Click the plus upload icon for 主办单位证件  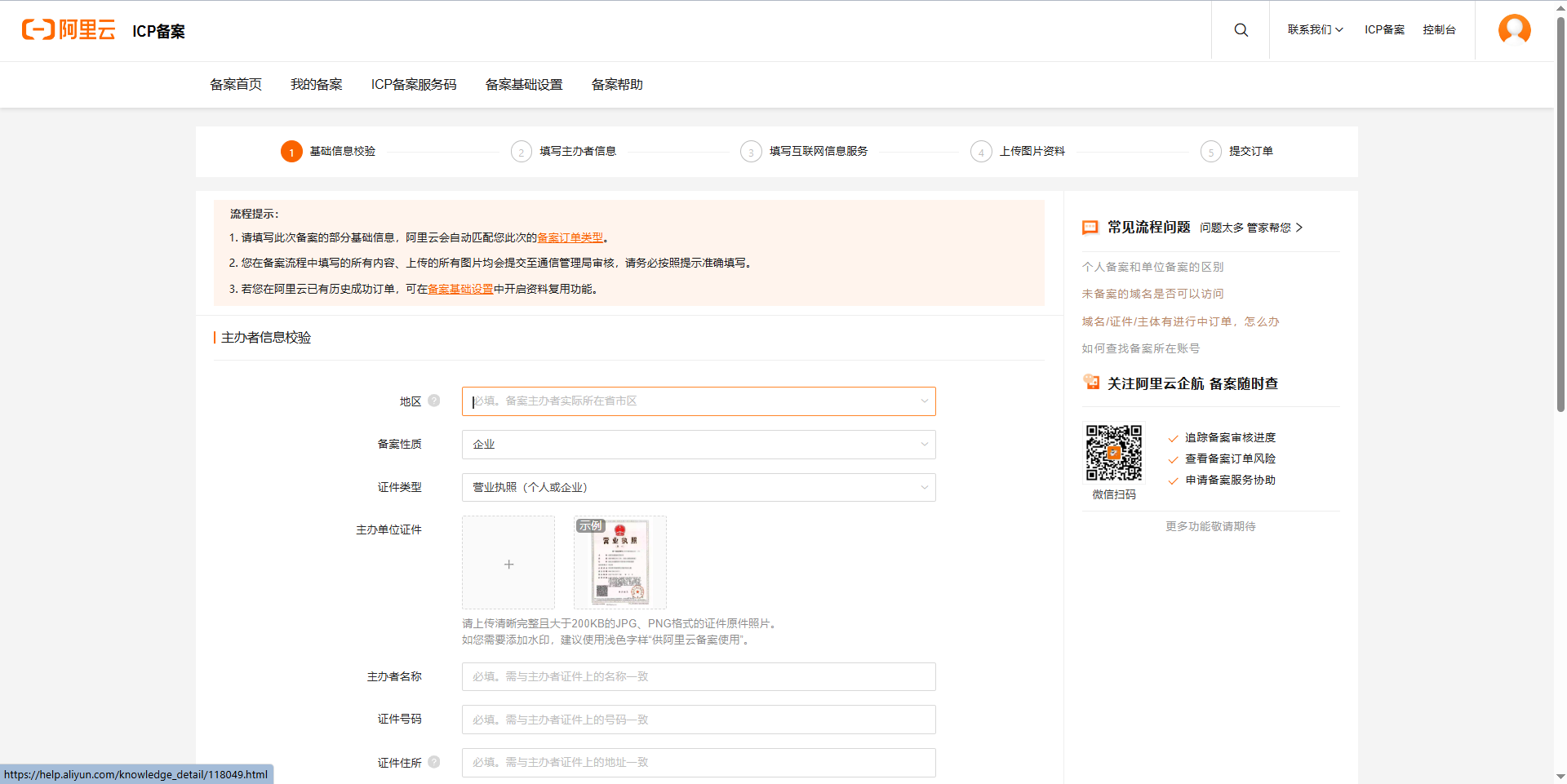coord(508,563)
